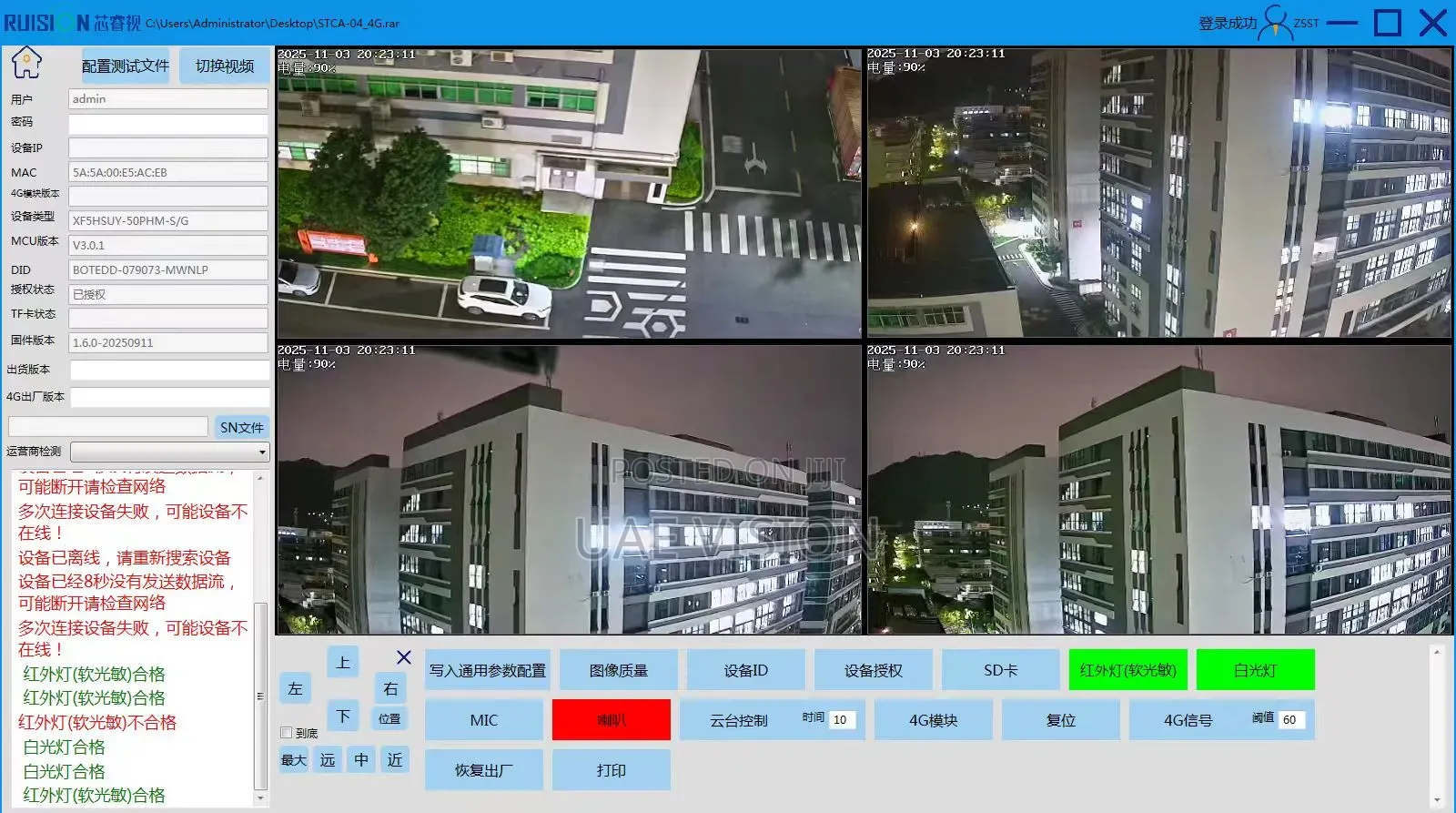Click the 阈值 value field
The width and height of the screenshot is (1456, 813).
[x=1292, y=720]
